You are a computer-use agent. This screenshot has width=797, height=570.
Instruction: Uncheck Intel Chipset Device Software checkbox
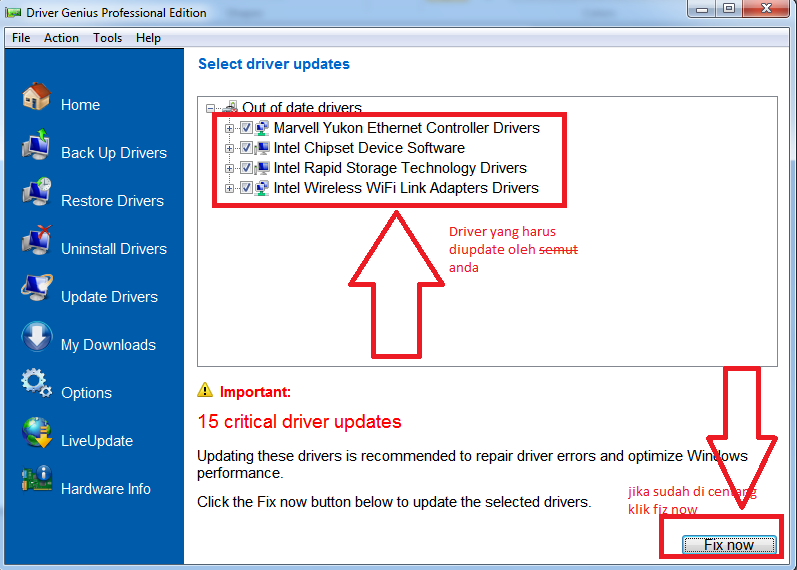pyautogui.click(x=246, y=148)
